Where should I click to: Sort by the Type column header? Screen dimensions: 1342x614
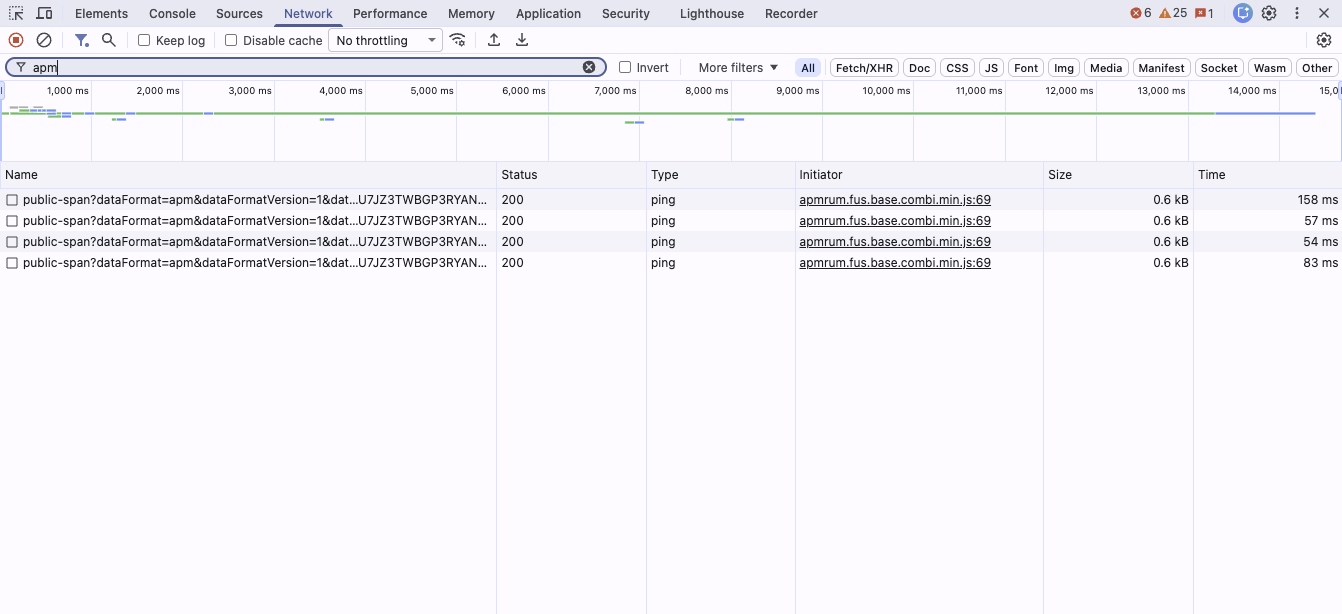pyautogui.click(x=720, y=175)
